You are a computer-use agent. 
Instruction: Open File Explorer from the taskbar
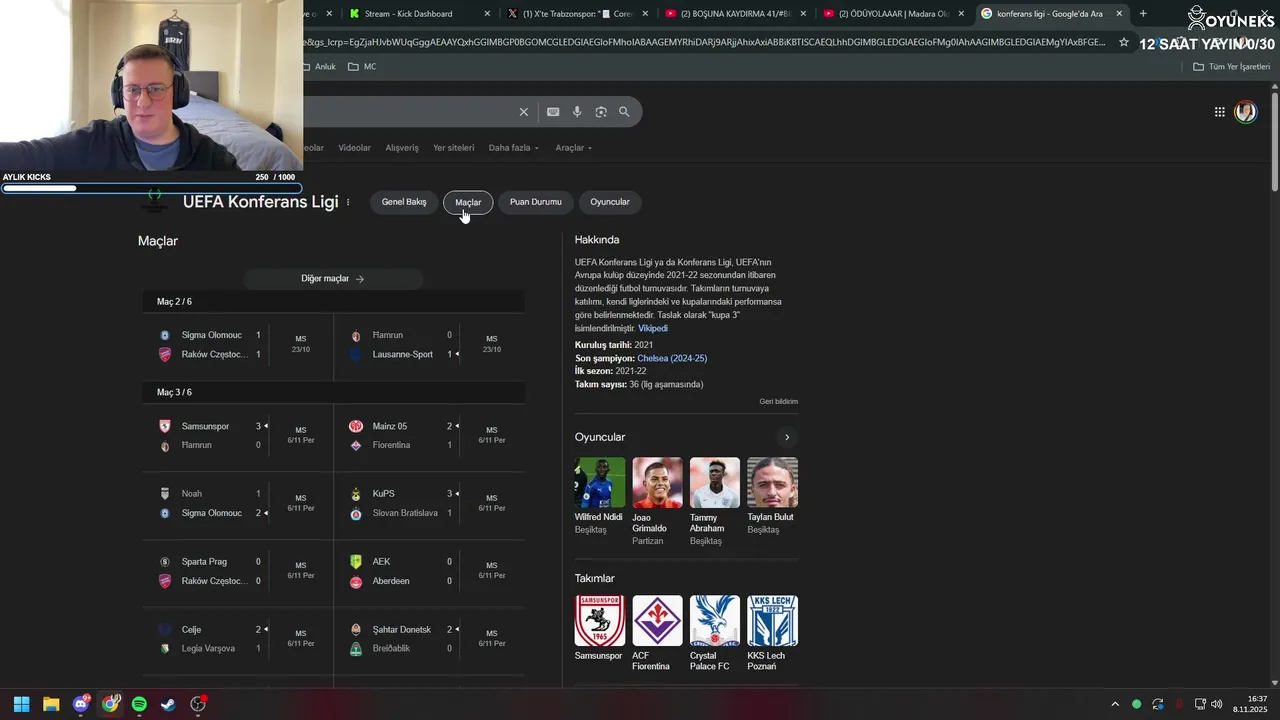[x=51, y=704]
